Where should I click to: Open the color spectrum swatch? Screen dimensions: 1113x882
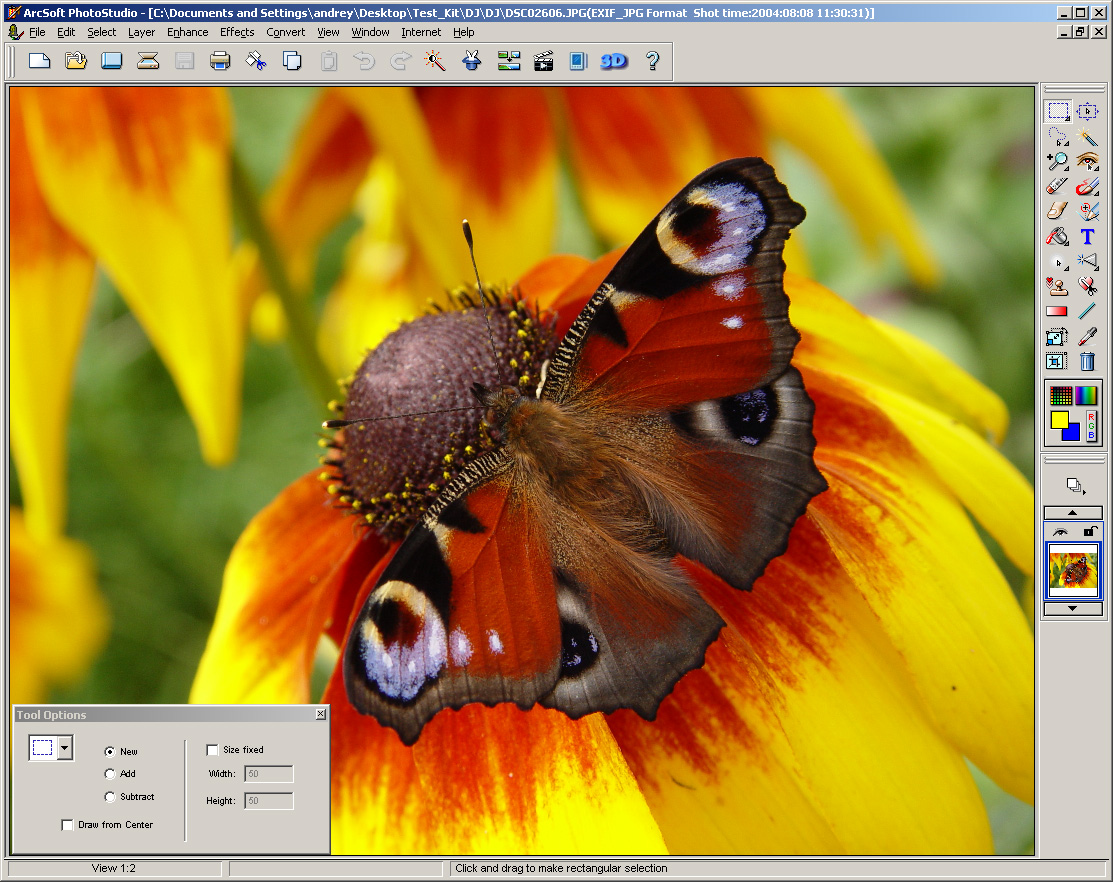click(1086, 395)
